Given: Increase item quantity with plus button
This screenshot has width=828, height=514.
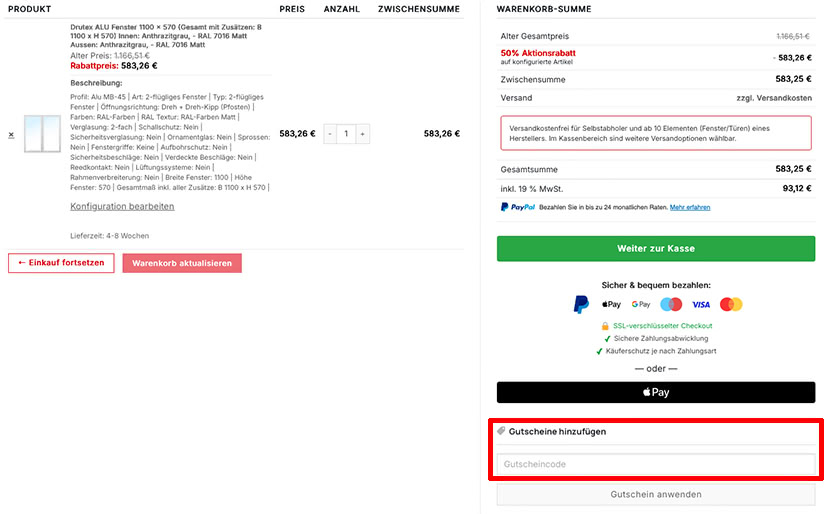Looking at the screenshot, I should (363, 134).
